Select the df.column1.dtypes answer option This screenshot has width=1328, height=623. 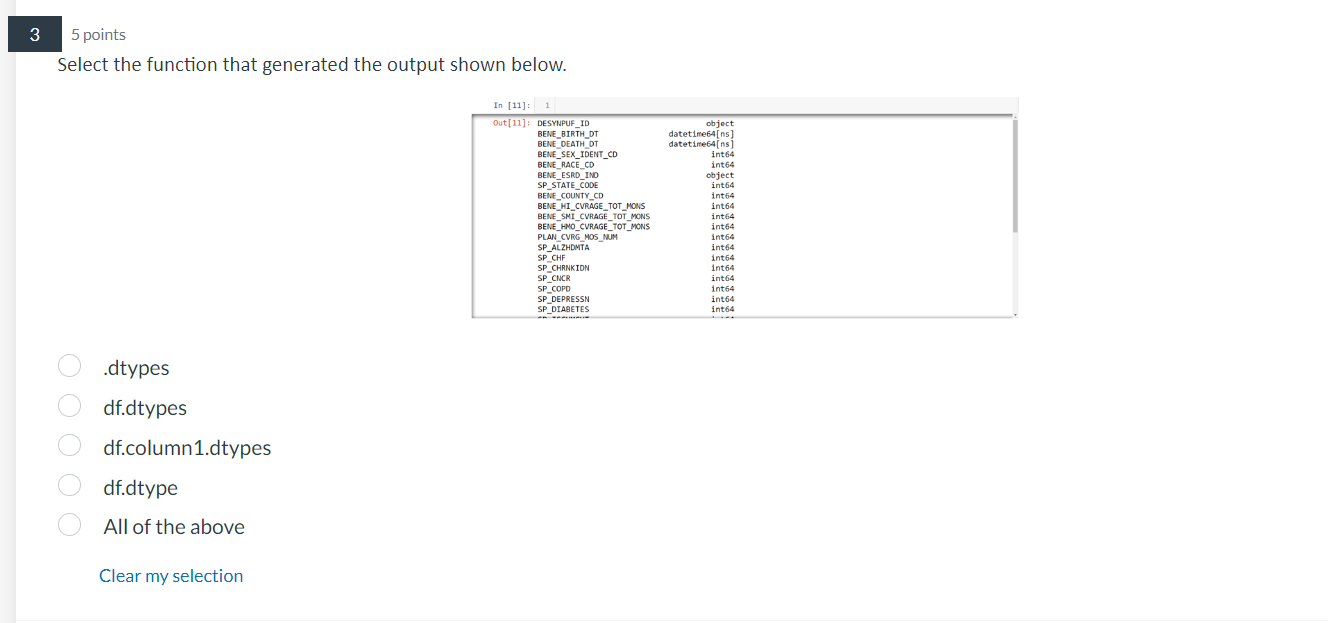(69, 445)
